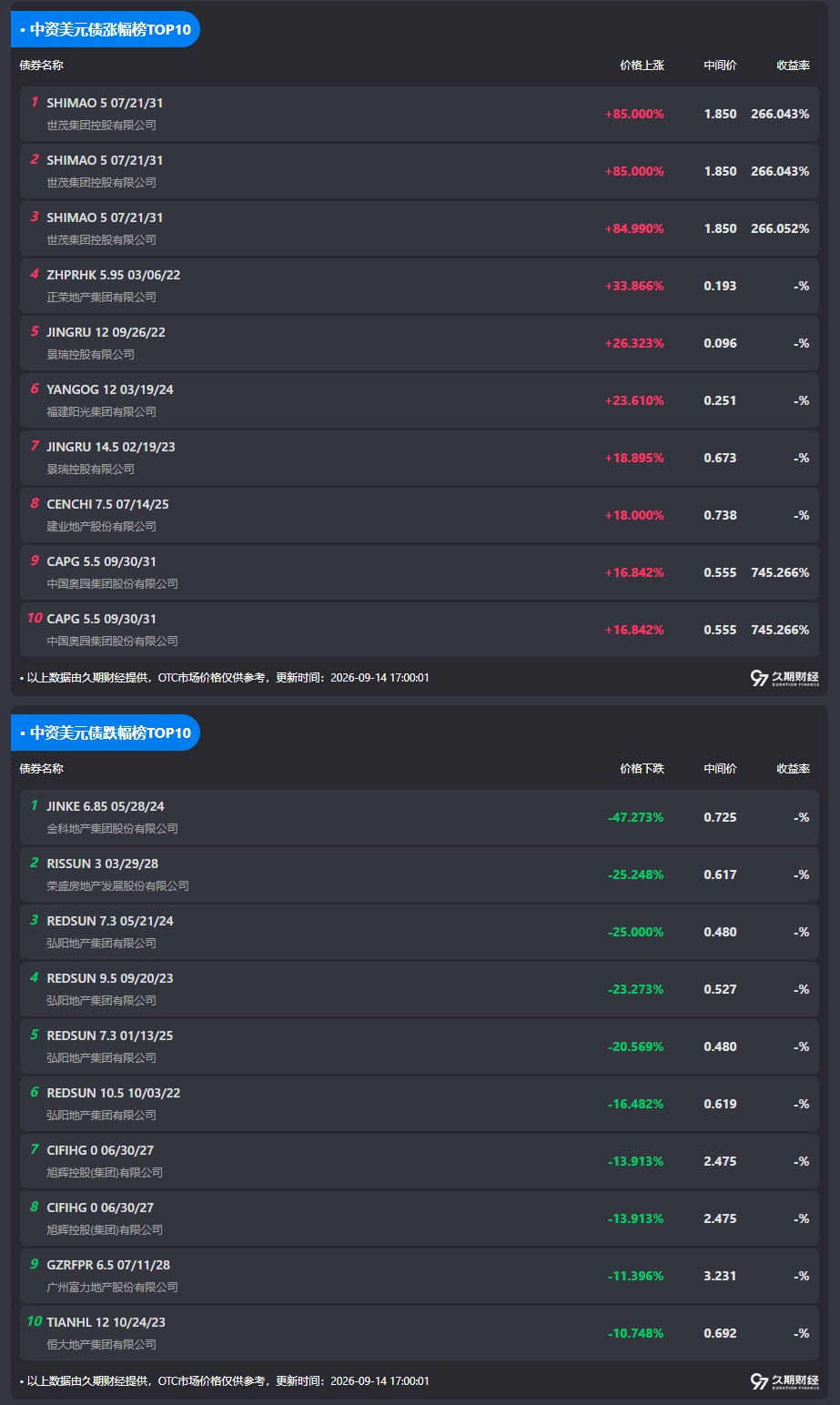Select the +18.000% price change value
This screenshot has width=840, height=1405.
pyautogui.click(x=634, y=515)
